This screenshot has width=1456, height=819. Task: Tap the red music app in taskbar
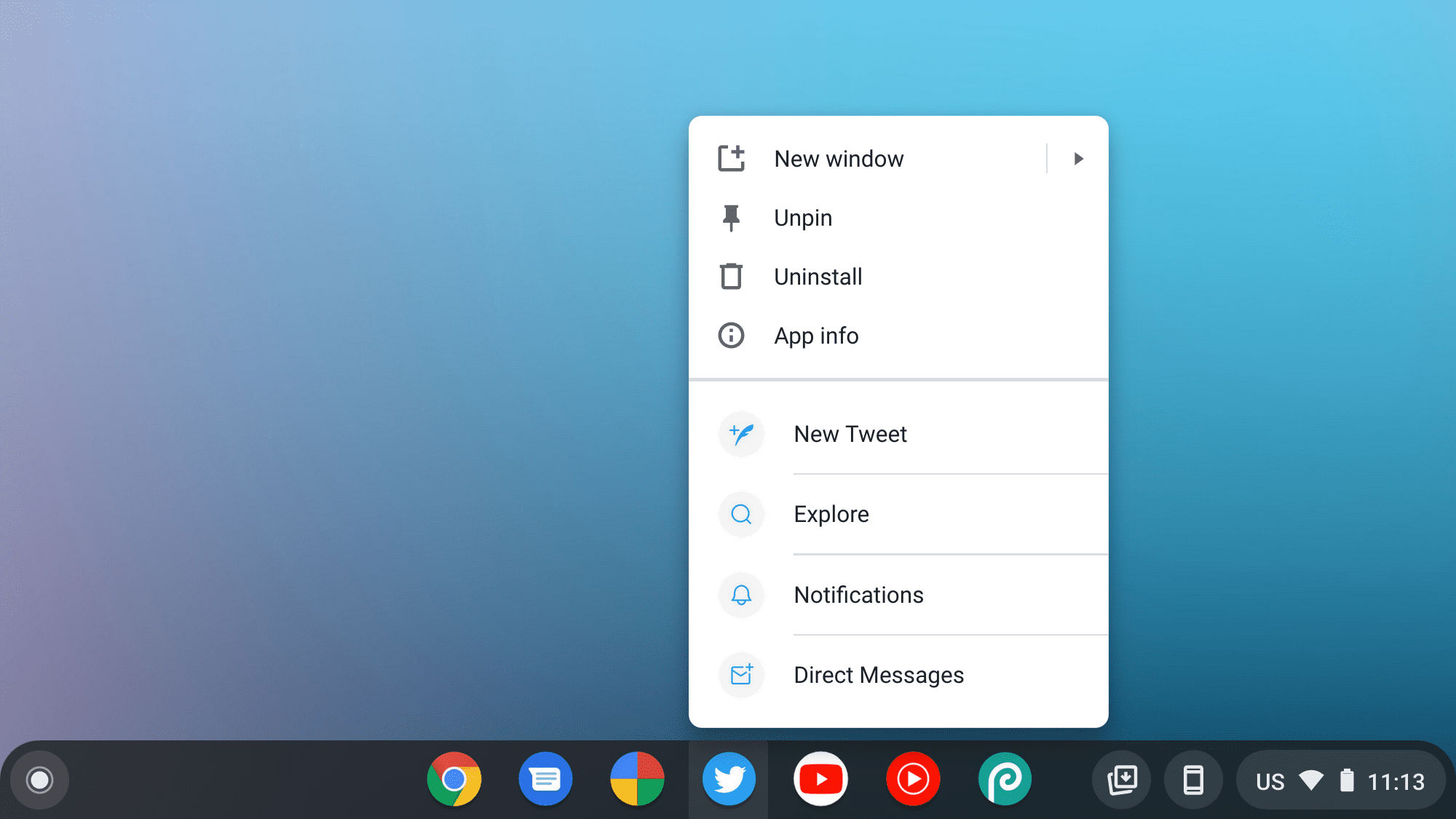click(912, 779)
